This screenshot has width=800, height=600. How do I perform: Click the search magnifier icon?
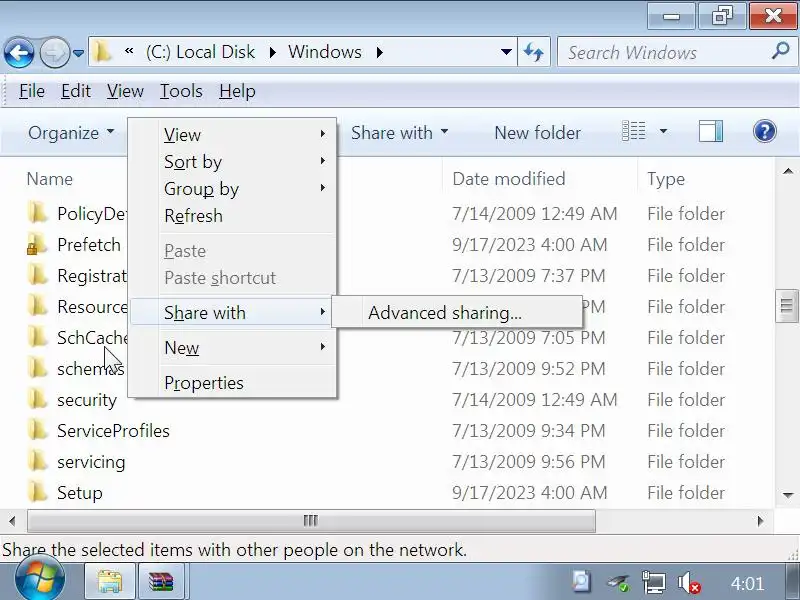point(781,51)
